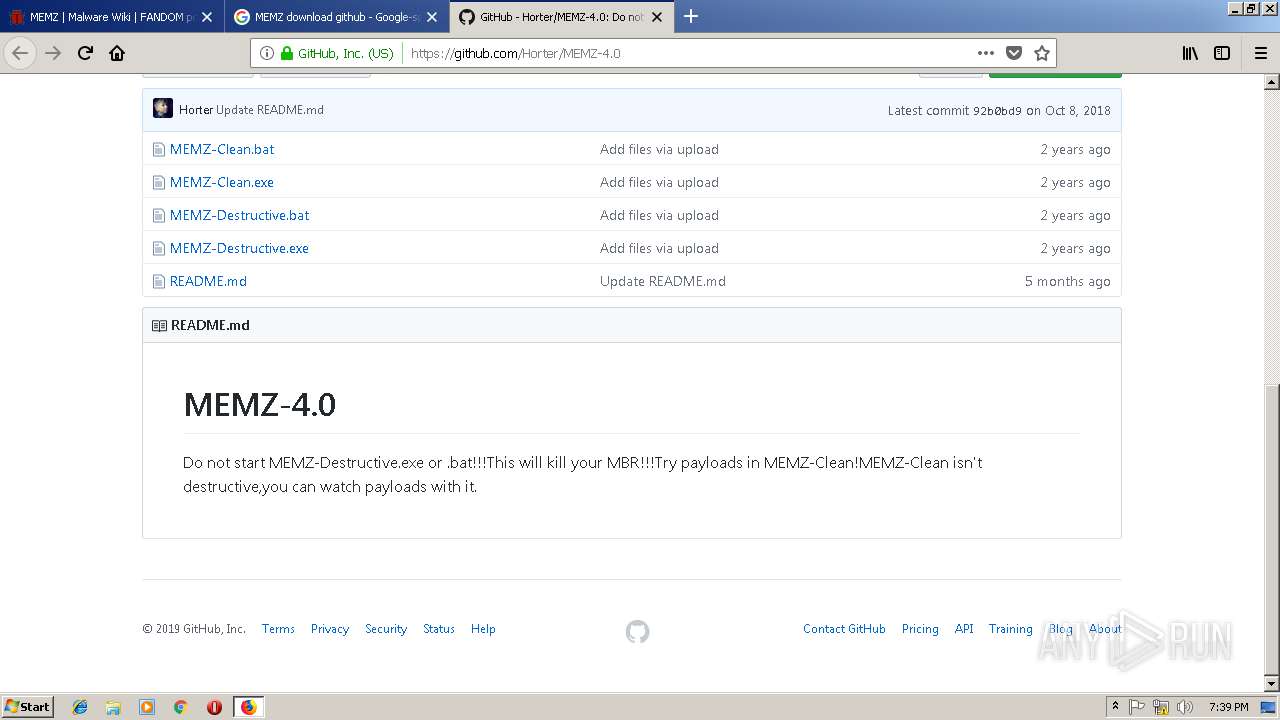Close the GitHub tab
Screen dimensions: 1280x720
(657, 17)
